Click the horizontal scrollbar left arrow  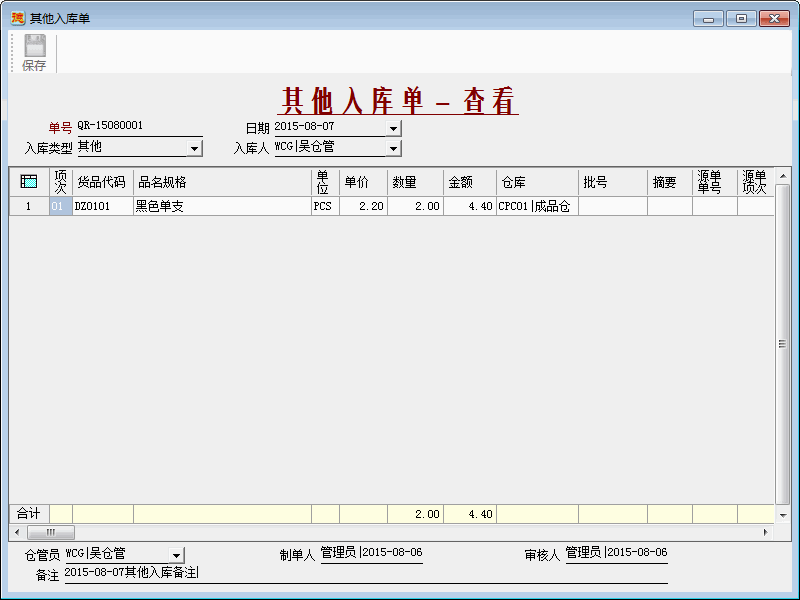tap(17, 532)
